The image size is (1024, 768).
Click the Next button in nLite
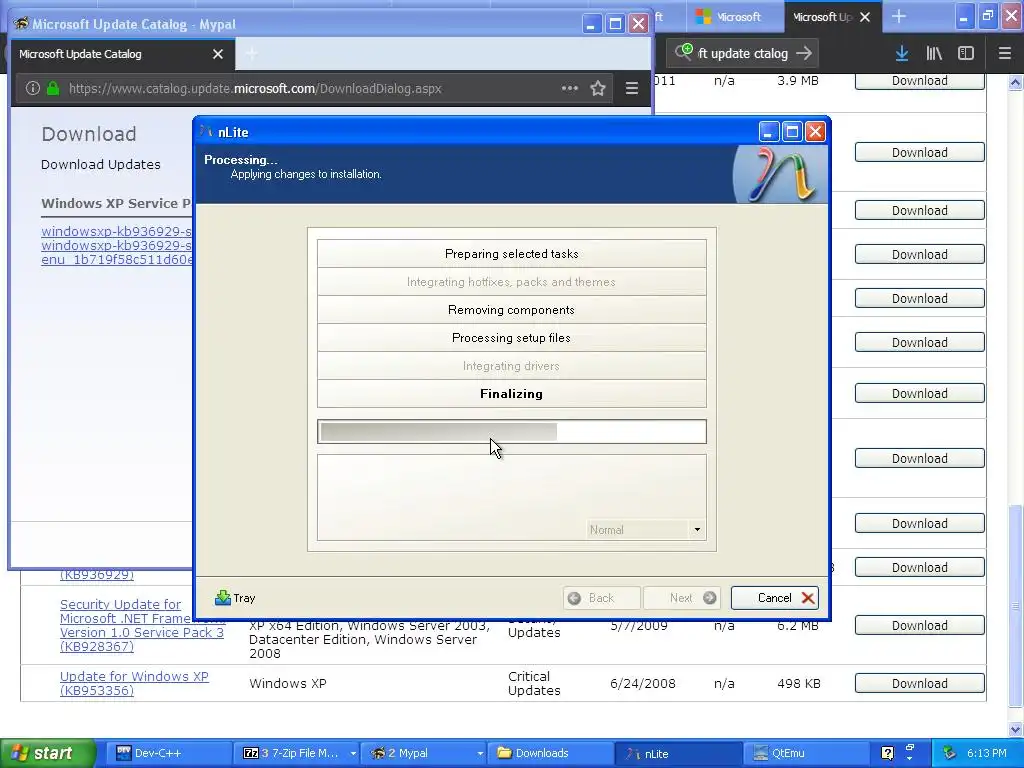(x=682, y=598)
